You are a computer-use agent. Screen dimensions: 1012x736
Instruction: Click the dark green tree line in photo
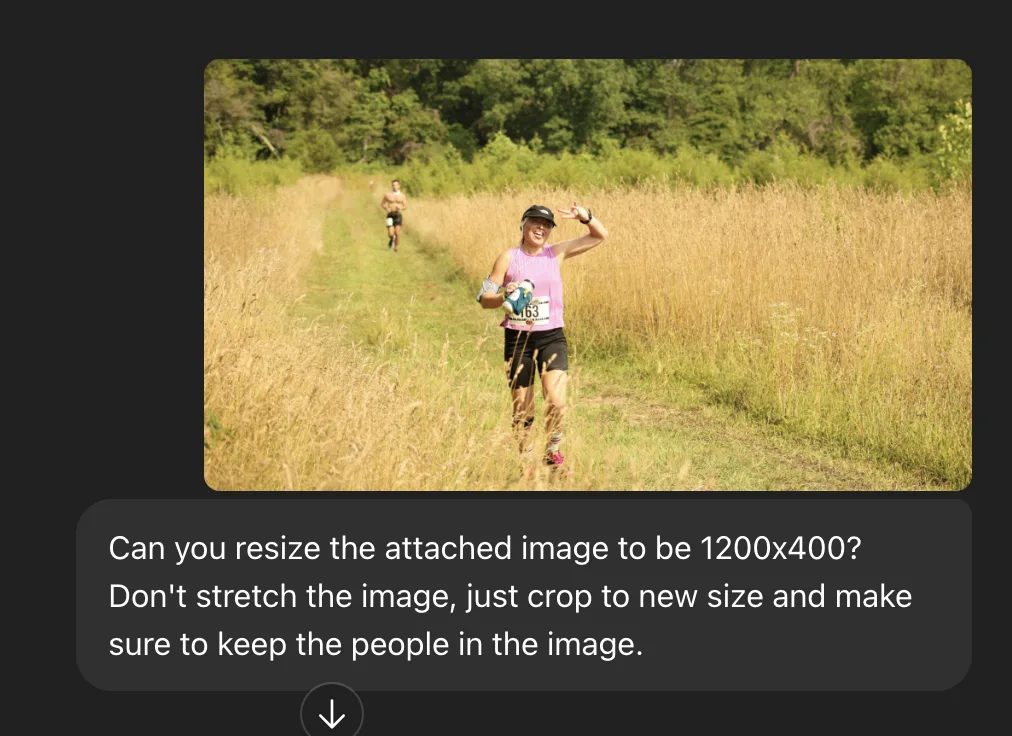tap(588, 108)
